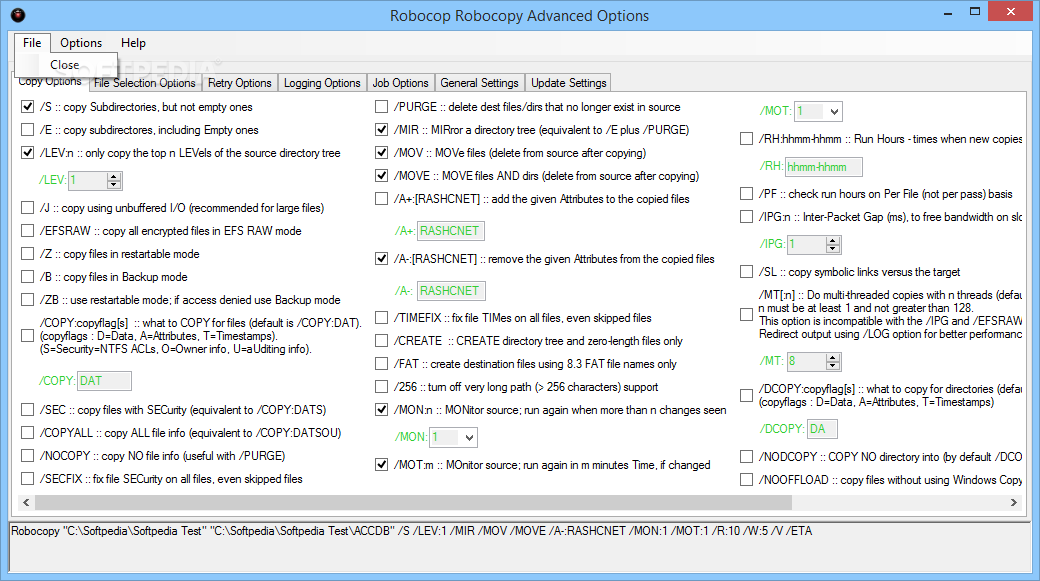The height and width of the screenshot is (581, 1040).
Task: Enable /RH Run Hours checkbox
Action: pyautogui.click(x=746, y=139)
